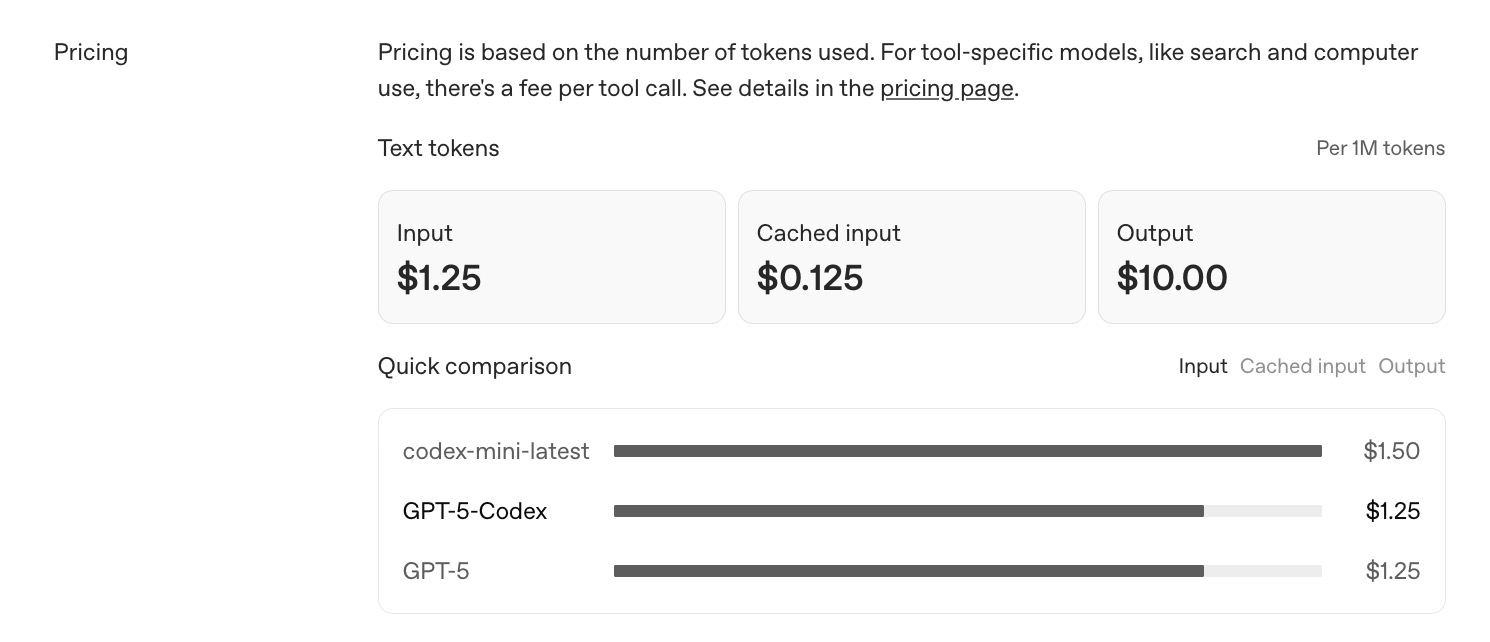Click the GPT-5 model label
Viewport: 1490px width, 642px height.
(436, 571)
